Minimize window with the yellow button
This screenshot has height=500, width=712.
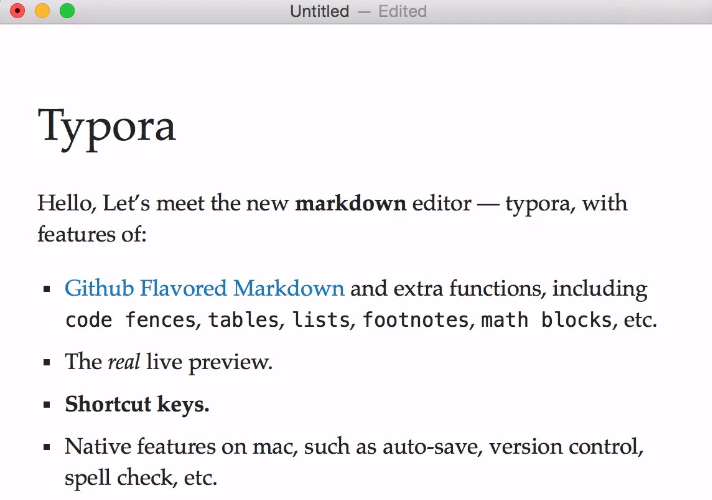[x=42, y=10]
